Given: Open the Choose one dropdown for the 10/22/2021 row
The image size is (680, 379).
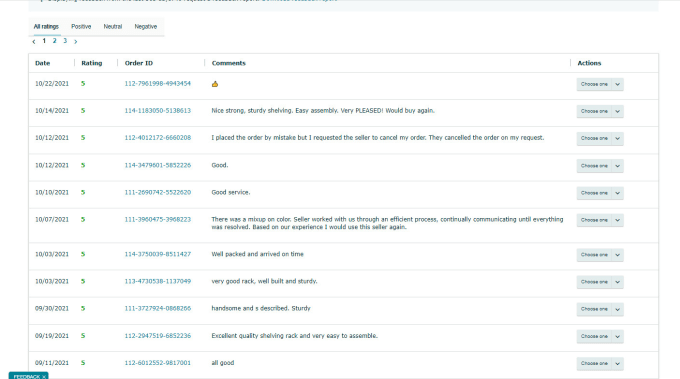Looking at the screenshot, I should coord(600,84).
